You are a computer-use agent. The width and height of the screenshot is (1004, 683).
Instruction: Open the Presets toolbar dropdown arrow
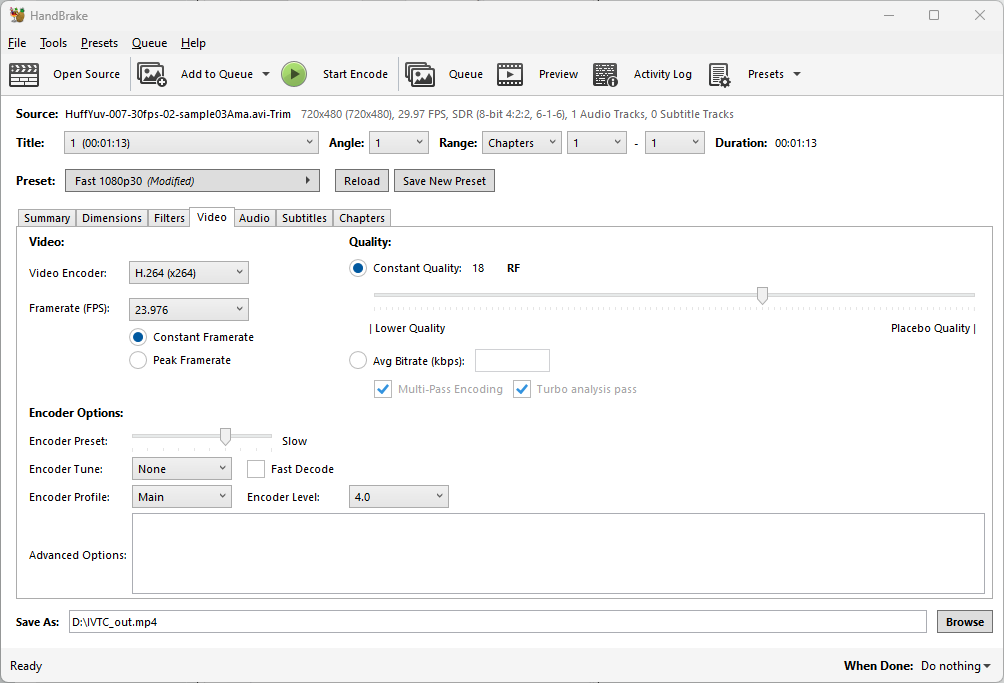point(797,74)
